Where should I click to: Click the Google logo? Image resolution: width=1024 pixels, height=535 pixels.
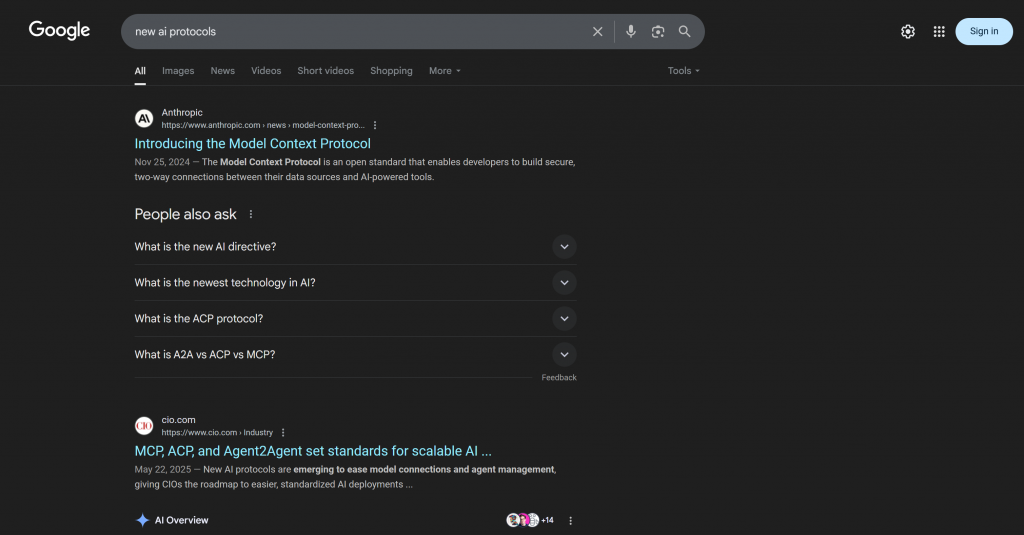[x=59, y=31]
